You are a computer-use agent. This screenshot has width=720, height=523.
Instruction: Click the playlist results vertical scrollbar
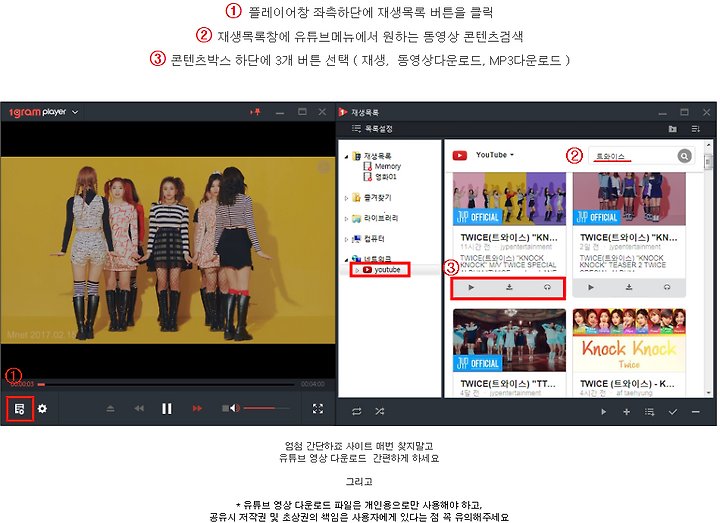click(x=709, y=269)
